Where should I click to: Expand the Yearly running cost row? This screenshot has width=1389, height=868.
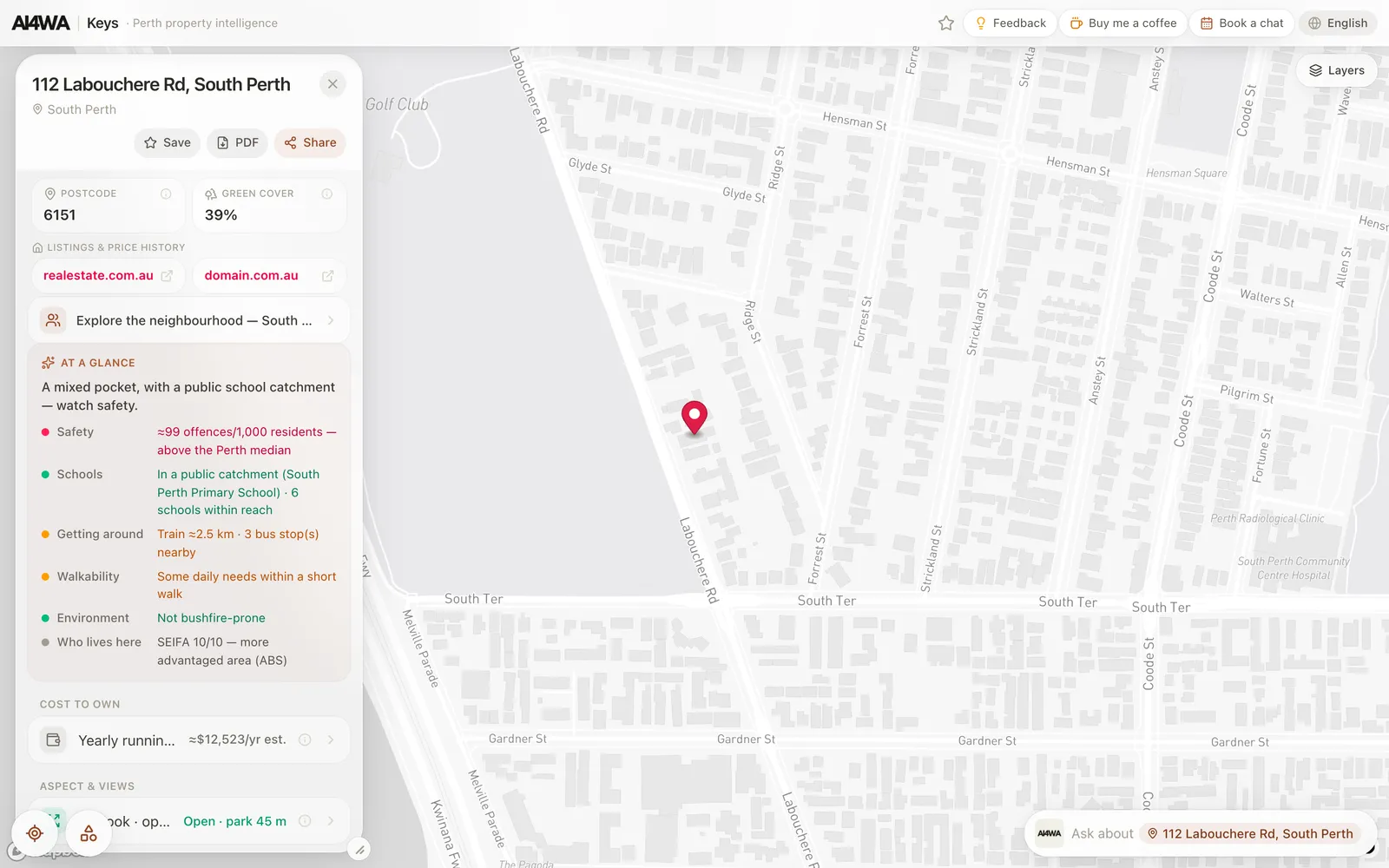click(x=189, y=740)
